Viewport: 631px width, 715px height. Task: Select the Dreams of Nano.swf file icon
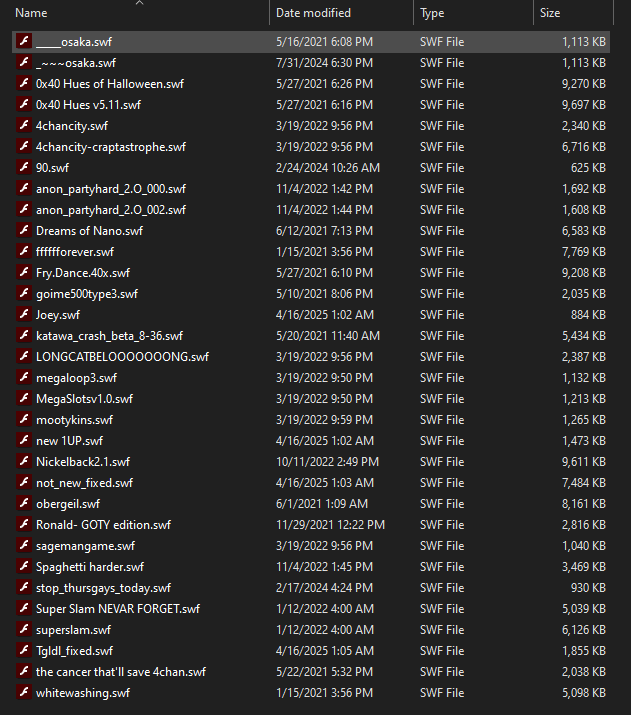(24, 230)
